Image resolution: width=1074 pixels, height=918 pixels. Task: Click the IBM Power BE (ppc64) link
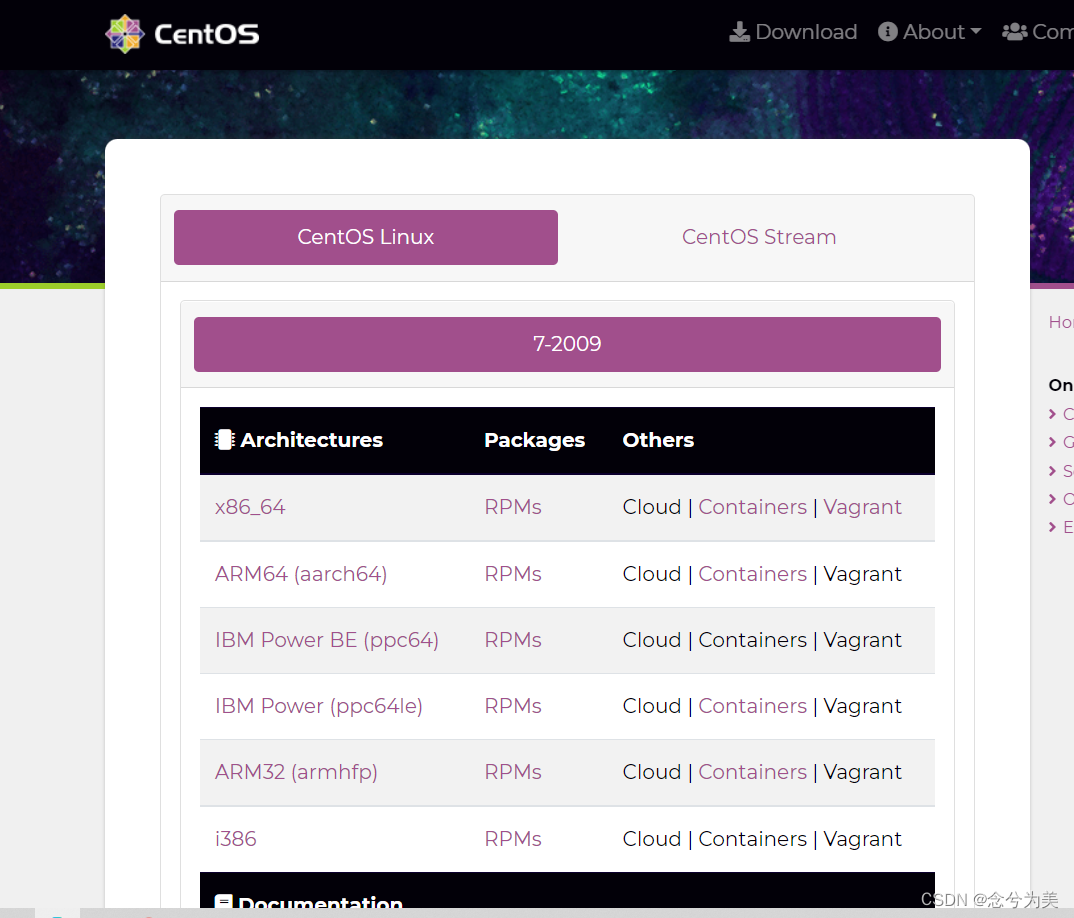point(327,640)
